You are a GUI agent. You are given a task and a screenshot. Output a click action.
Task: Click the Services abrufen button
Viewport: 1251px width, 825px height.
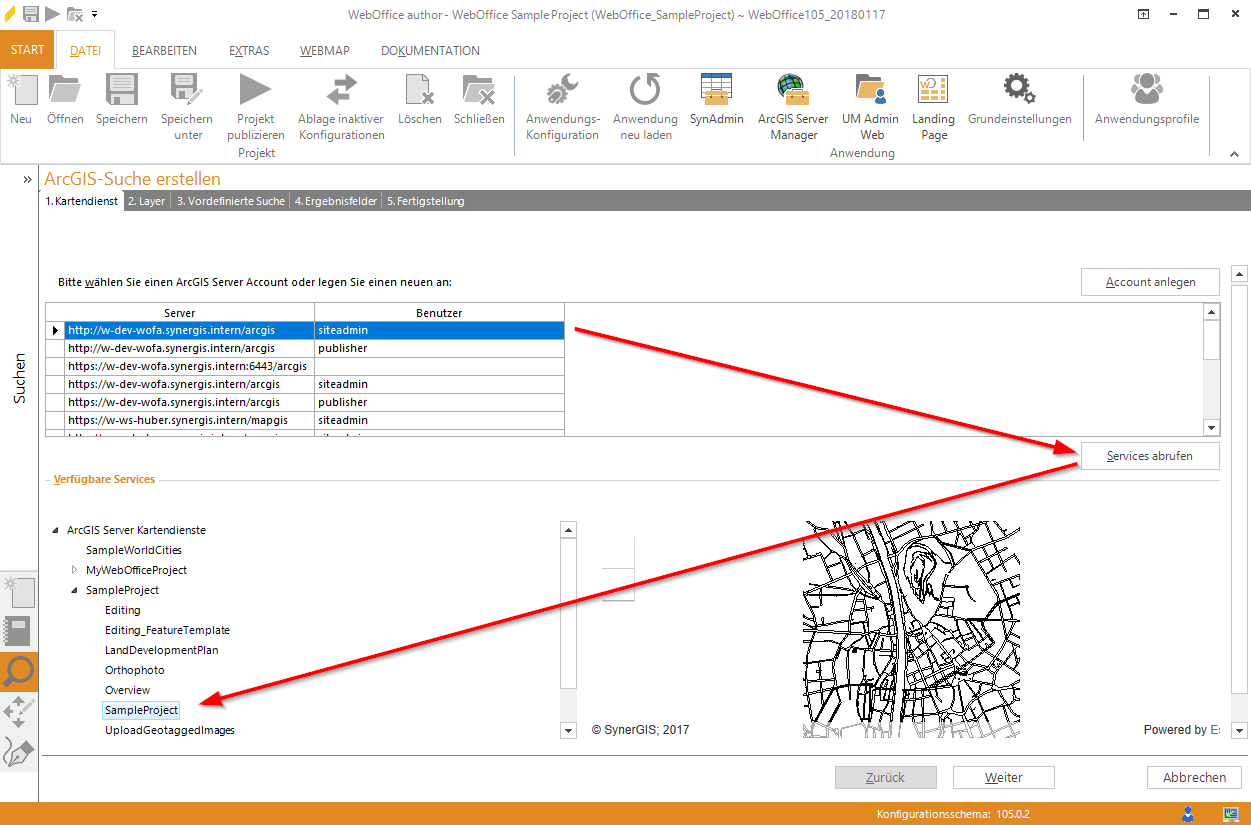(1149, 455)
